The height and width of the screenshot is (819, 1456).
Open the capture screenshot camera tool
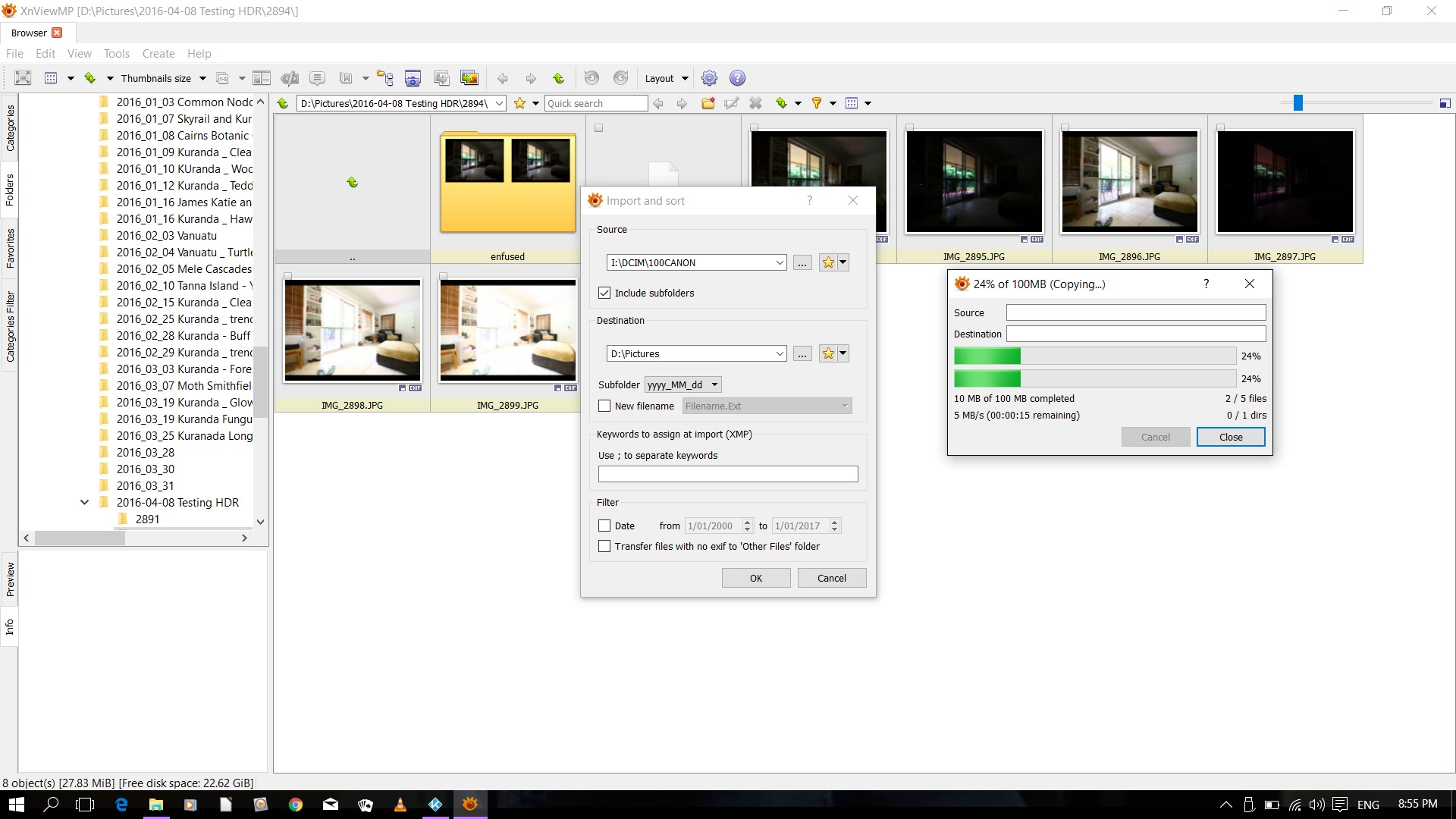[x=413, y=78]
